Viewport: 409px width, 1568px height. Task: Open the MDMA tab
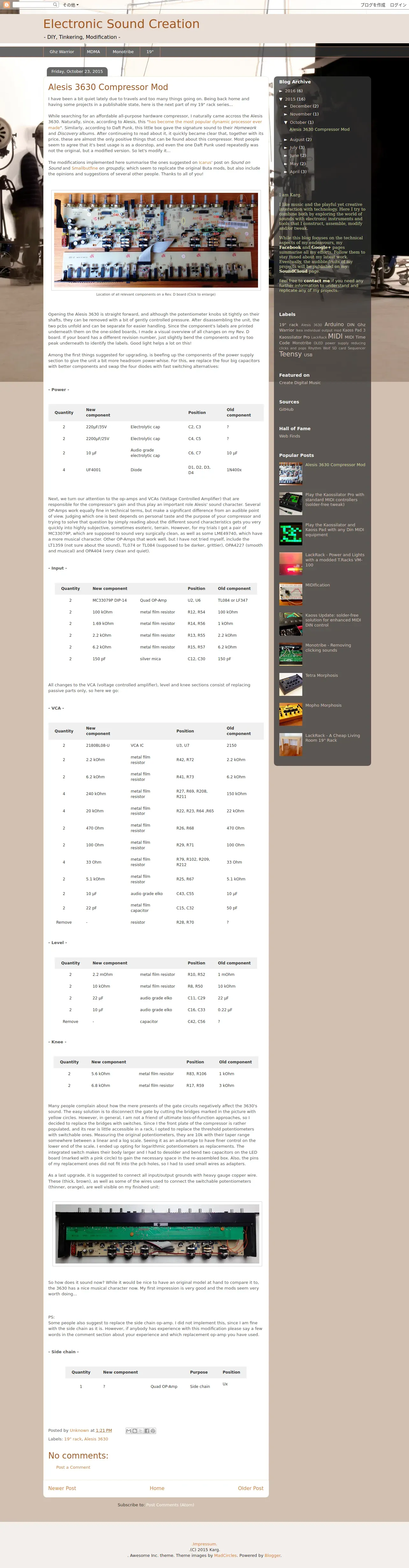(93, 52)
